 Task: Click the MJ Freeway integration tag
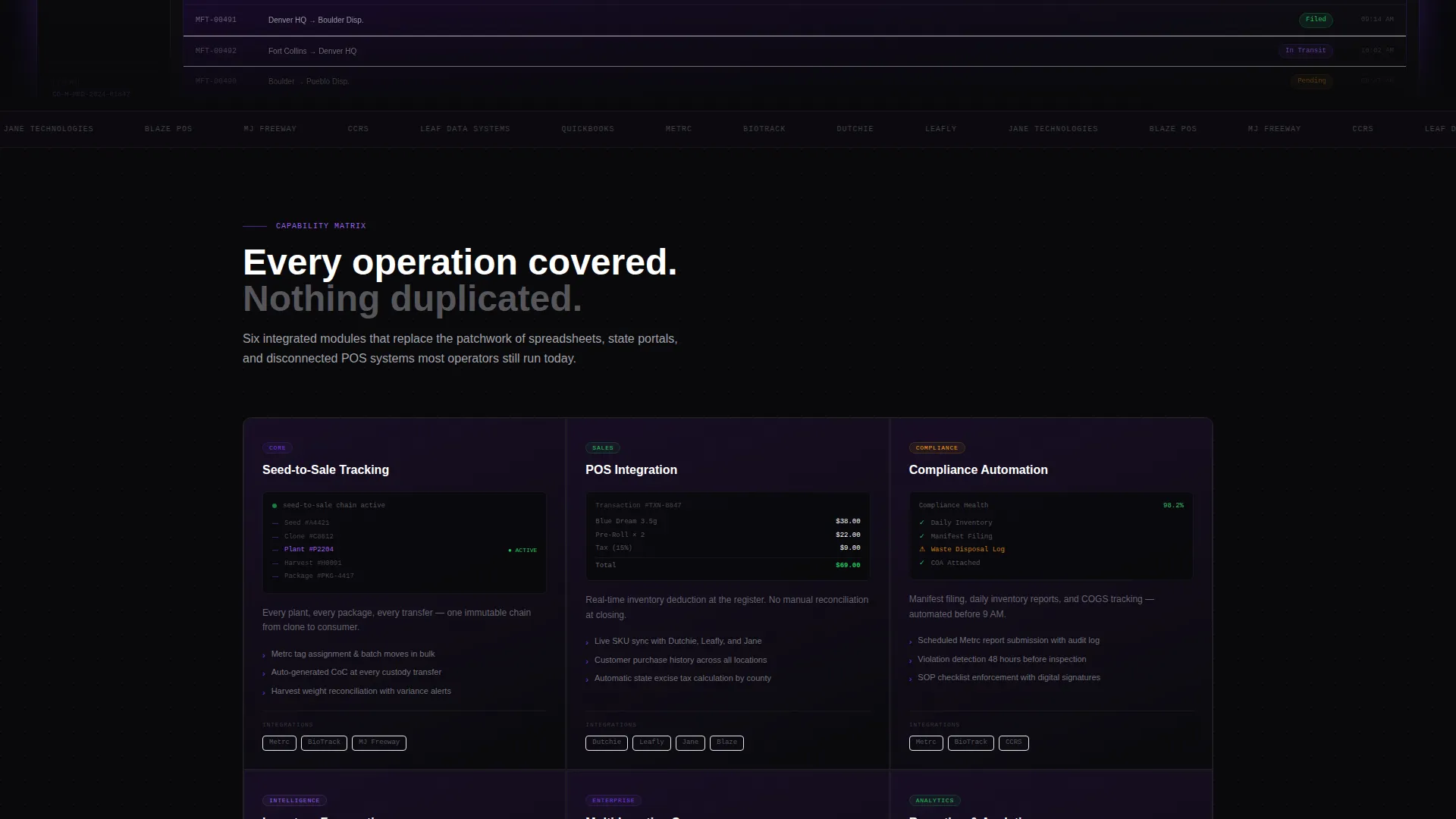pos(379,743)
